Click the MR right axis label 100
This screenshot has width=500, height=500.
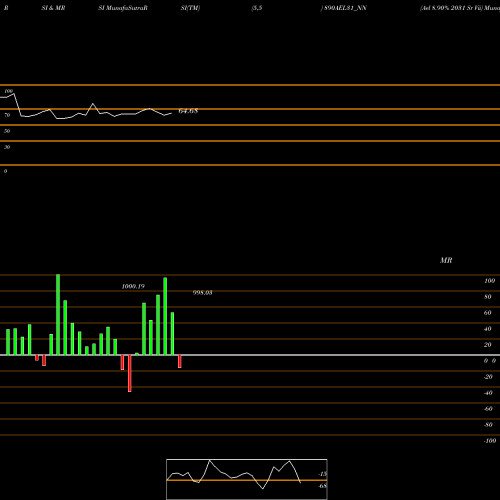click(x=490, y=281)
